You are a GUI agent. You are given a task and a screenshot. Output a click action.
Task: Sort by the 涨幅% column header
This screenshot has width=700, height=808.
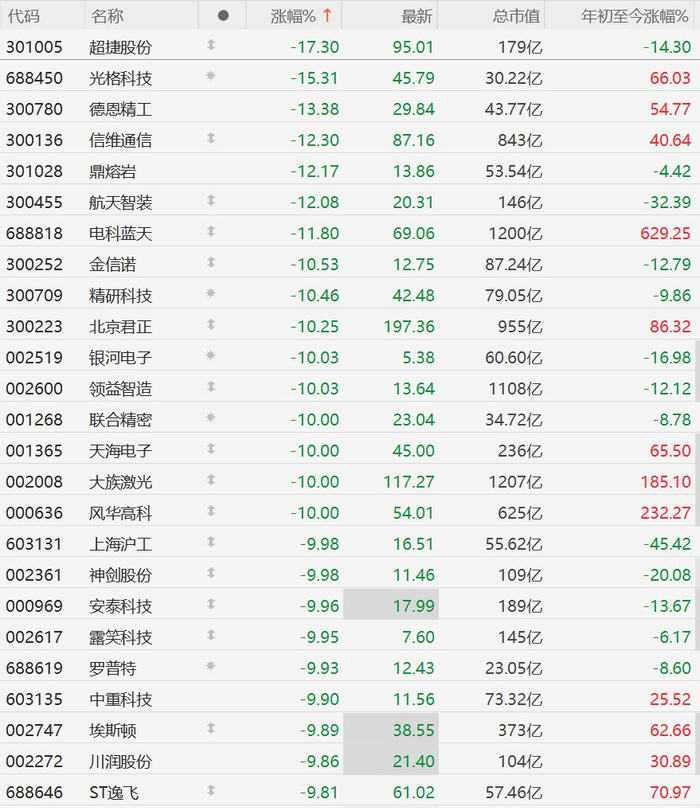[x=293, y=16]
